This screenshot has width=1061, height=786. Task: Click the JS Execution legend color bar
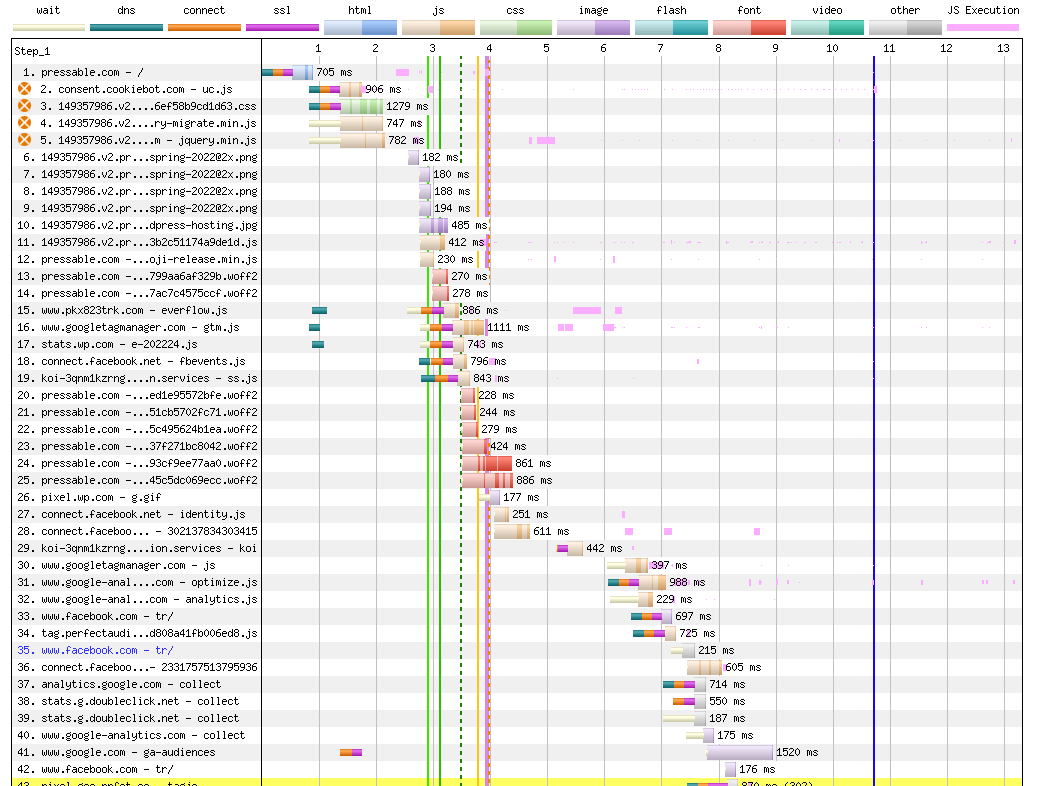point(983,28)
